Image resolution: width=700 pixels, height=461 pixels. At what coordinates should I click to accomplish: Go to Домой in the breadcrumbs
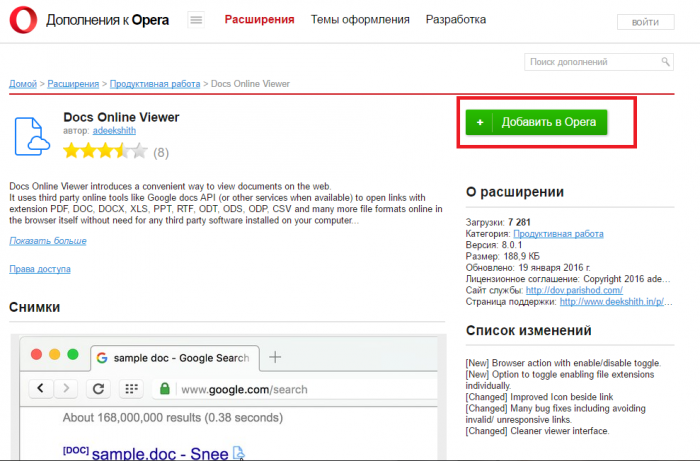[x=22, y=83]
